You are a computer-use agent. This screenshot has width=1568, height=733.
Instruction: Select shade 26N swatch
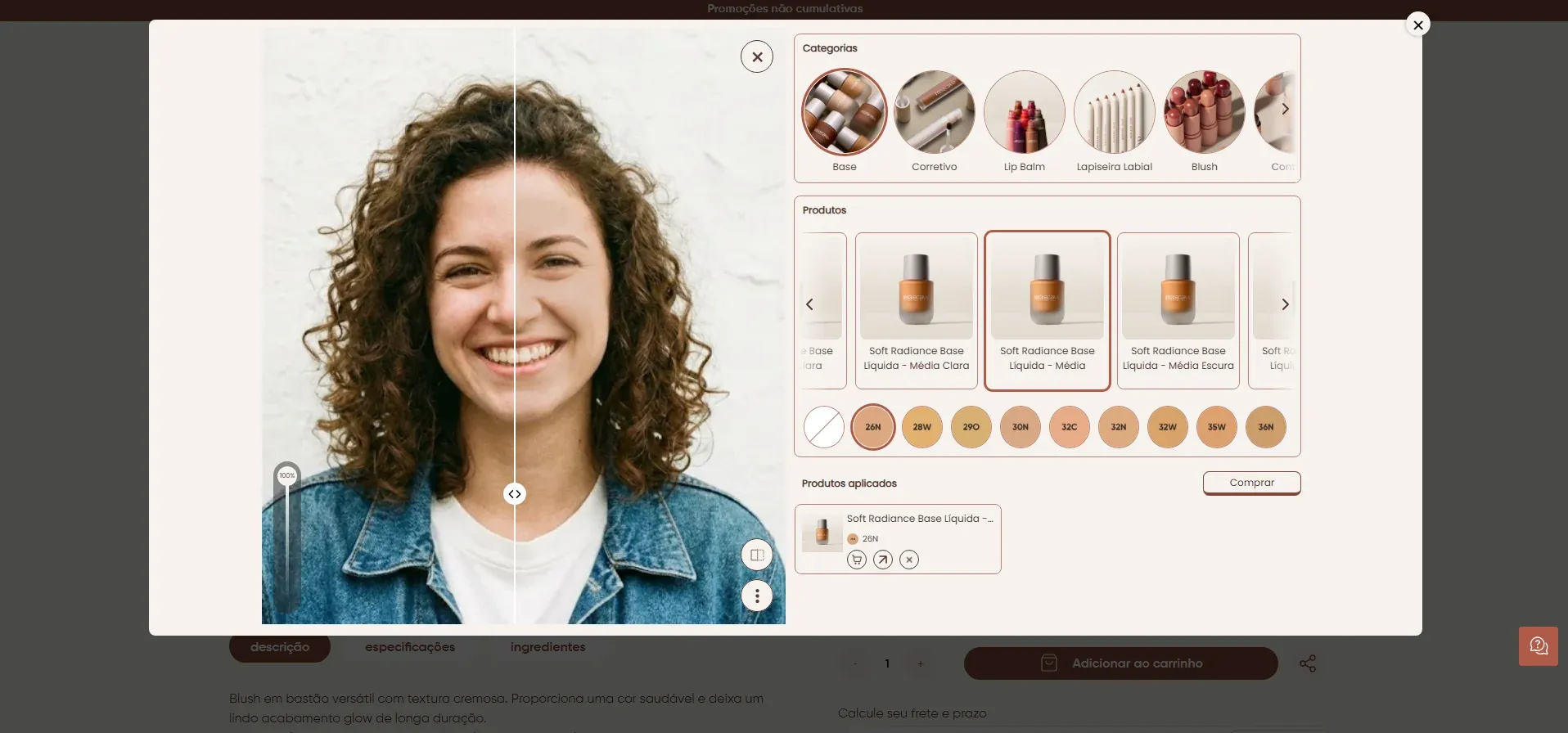(x=873, y=427)
